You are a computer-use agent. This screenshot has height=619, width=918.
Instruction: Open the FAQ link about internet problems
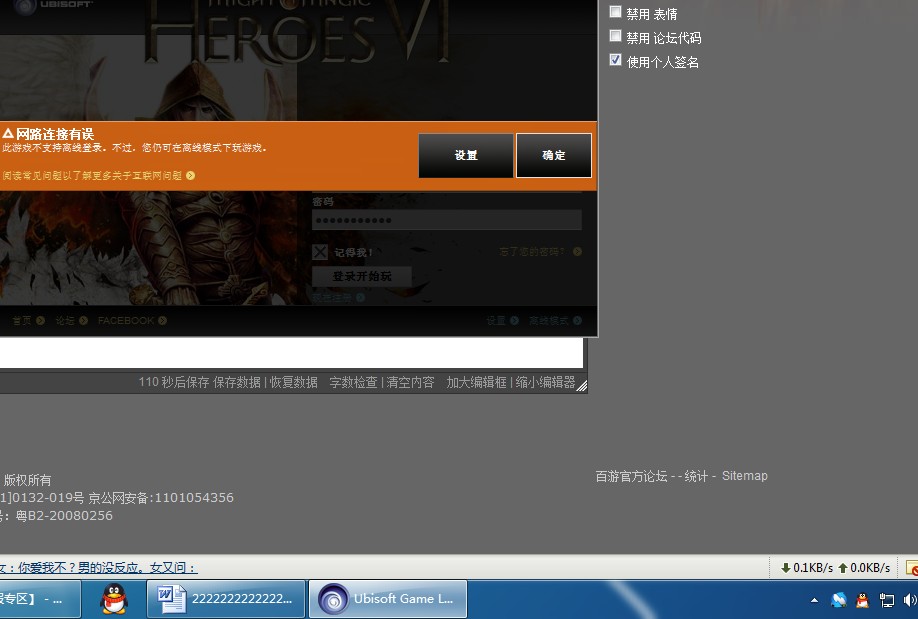(97, 175)
